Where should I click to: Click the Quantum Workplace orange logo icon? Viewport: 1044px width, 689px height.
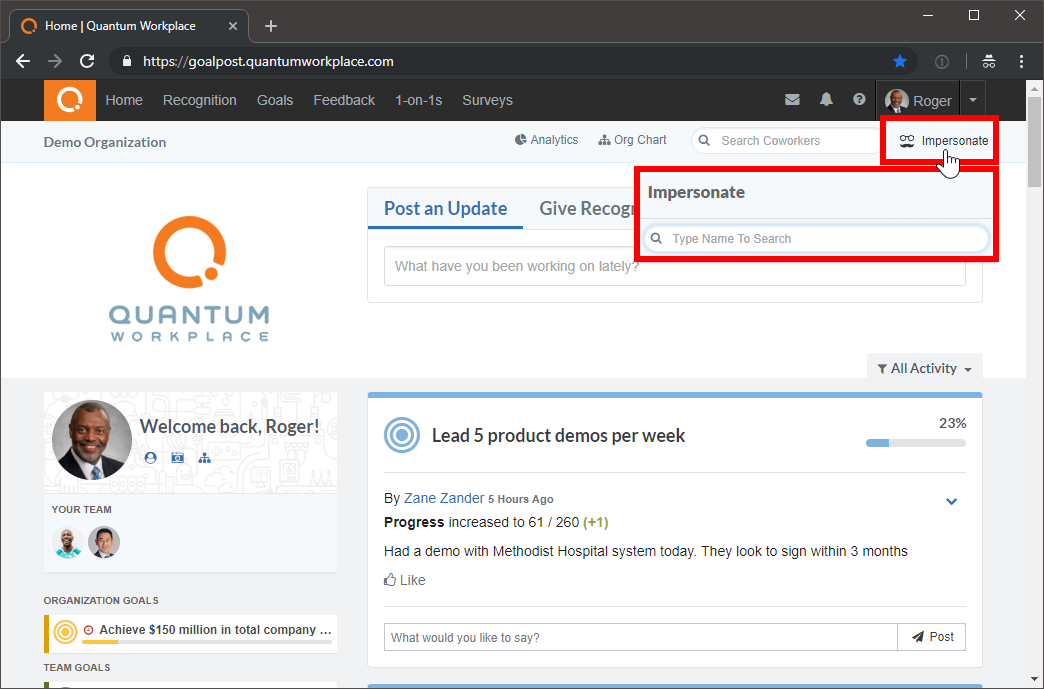[70, 101]
